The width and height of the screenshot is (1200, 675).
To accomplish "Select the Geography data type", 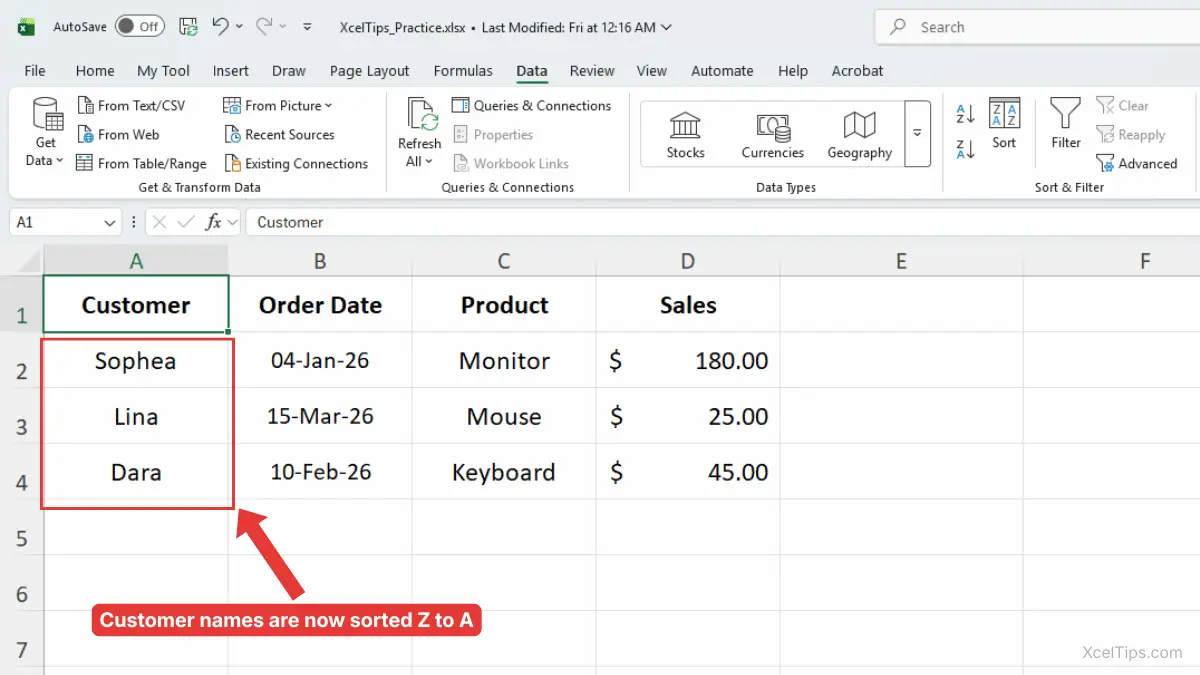I will [x=859, y=134].
